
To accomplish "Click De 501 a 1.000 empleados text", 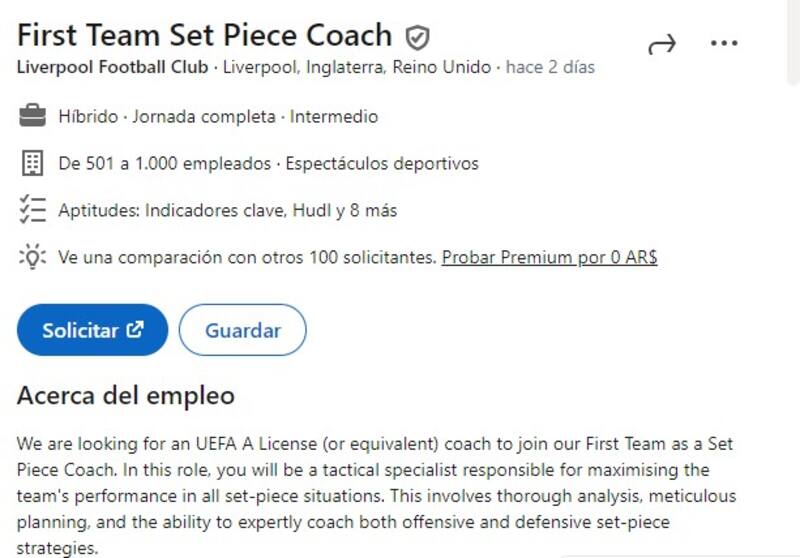I will click(164, 163).
